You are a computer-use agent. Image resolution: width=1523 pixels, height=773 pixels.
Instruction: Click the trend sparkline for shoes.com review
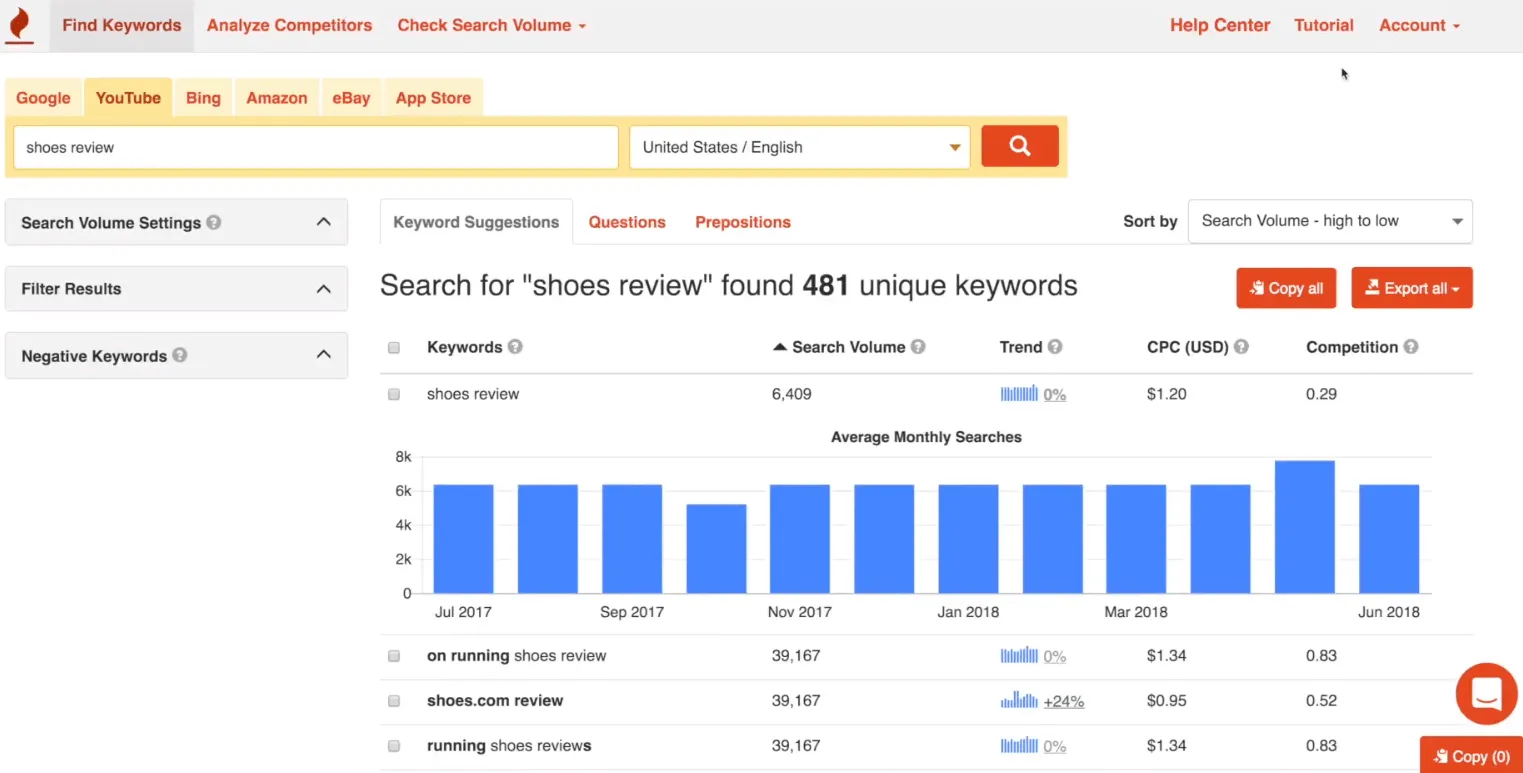point(1019,701)
